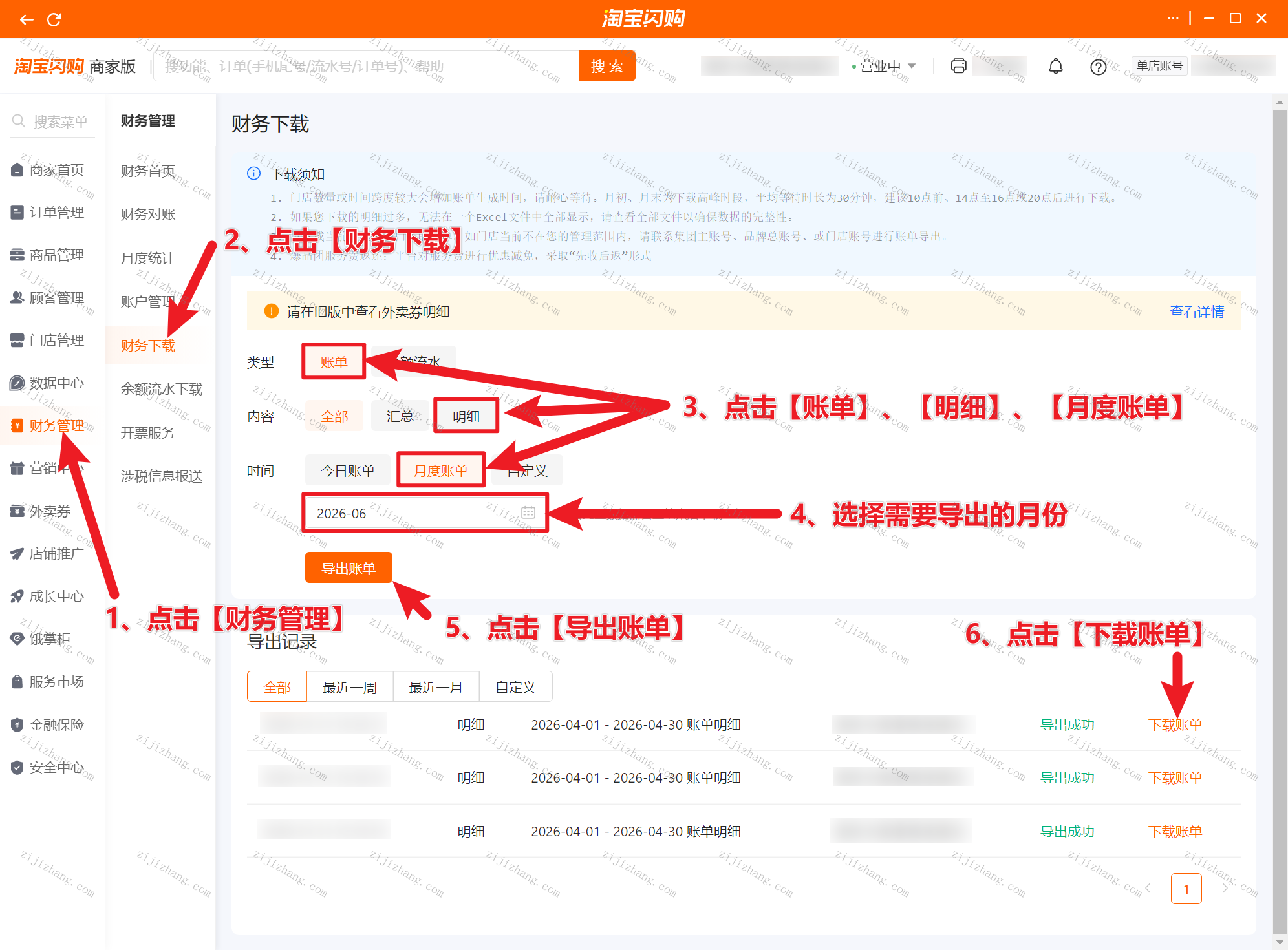
Task: Open the calendar icon in month field
Action: point(528,512)
